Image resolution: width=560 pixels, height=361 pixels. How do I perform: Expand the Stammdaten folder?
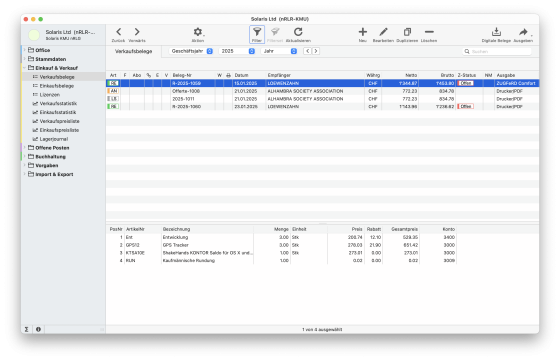click(25, 59)
